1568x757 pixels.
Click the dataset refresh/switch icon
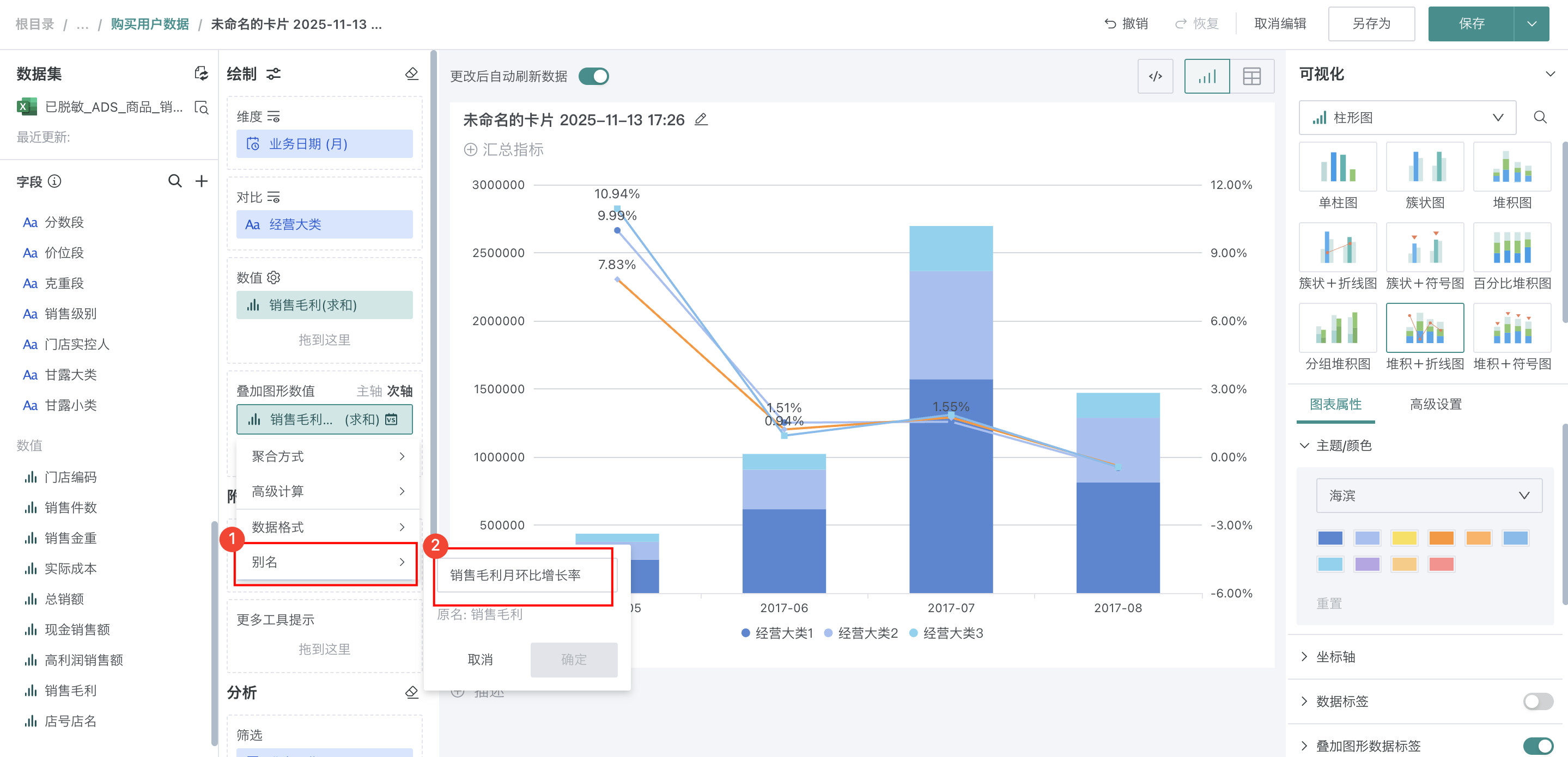201,74
